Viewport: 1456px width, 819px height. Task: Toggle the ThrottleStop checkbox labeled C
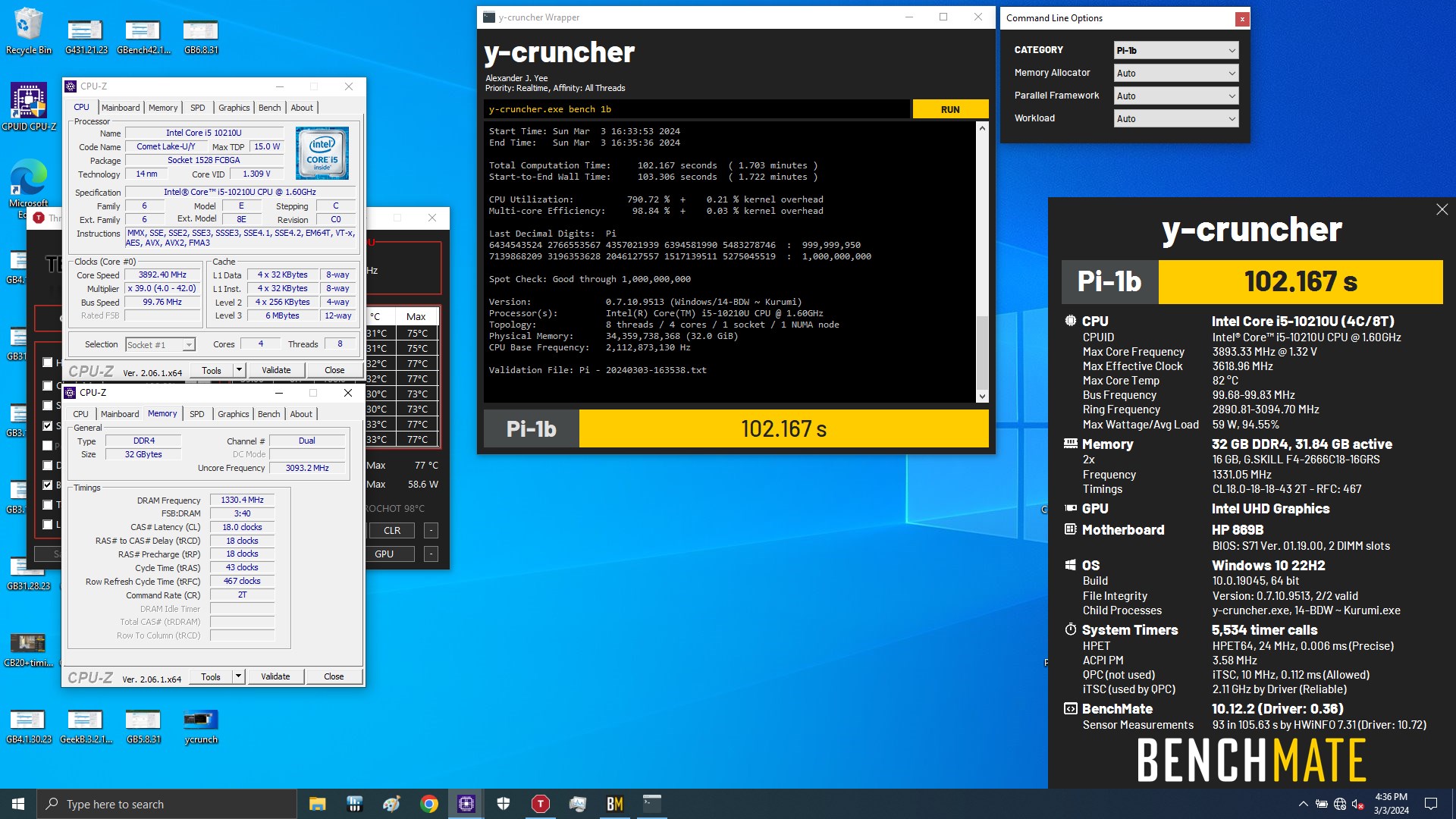coord(48,386)
